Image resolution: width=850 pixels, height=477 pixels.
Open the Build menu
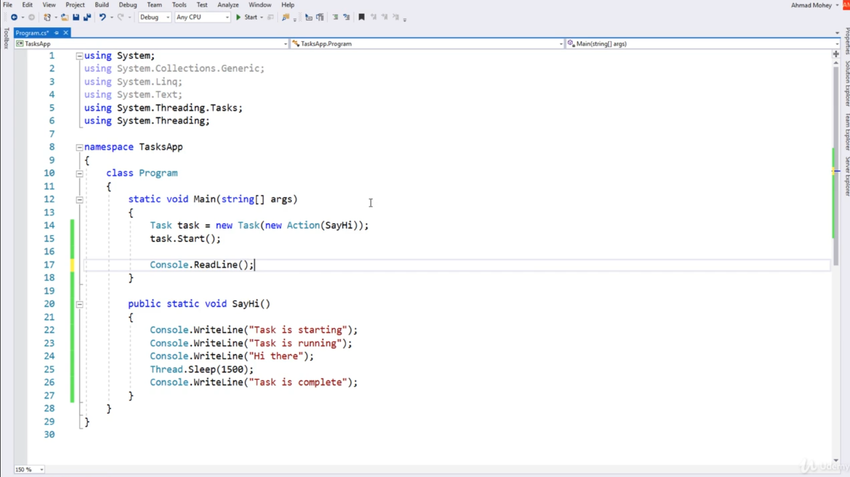click(101, 5)
